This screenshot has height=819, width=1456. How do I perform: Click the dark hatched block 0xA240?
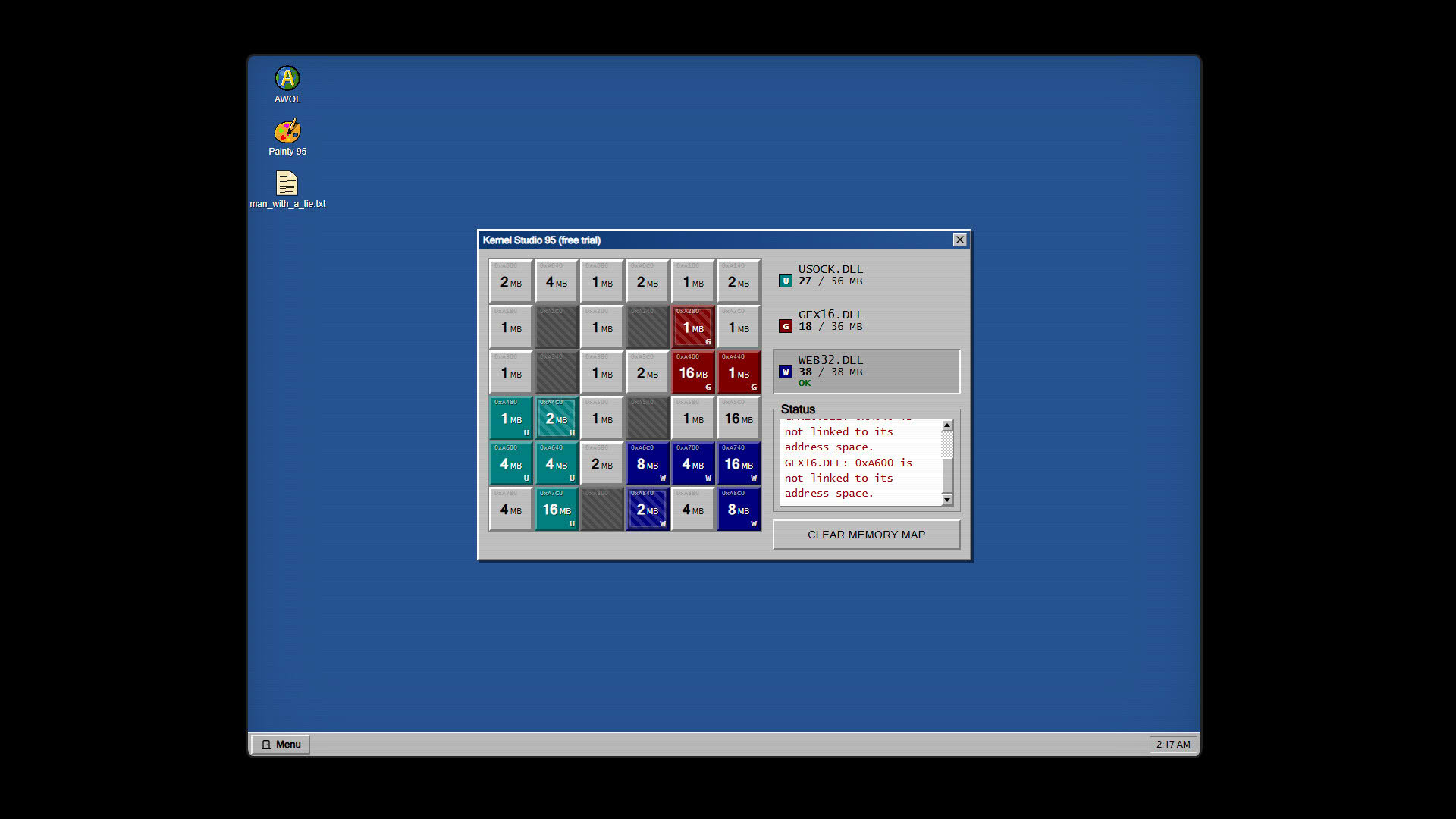[648, 327]
